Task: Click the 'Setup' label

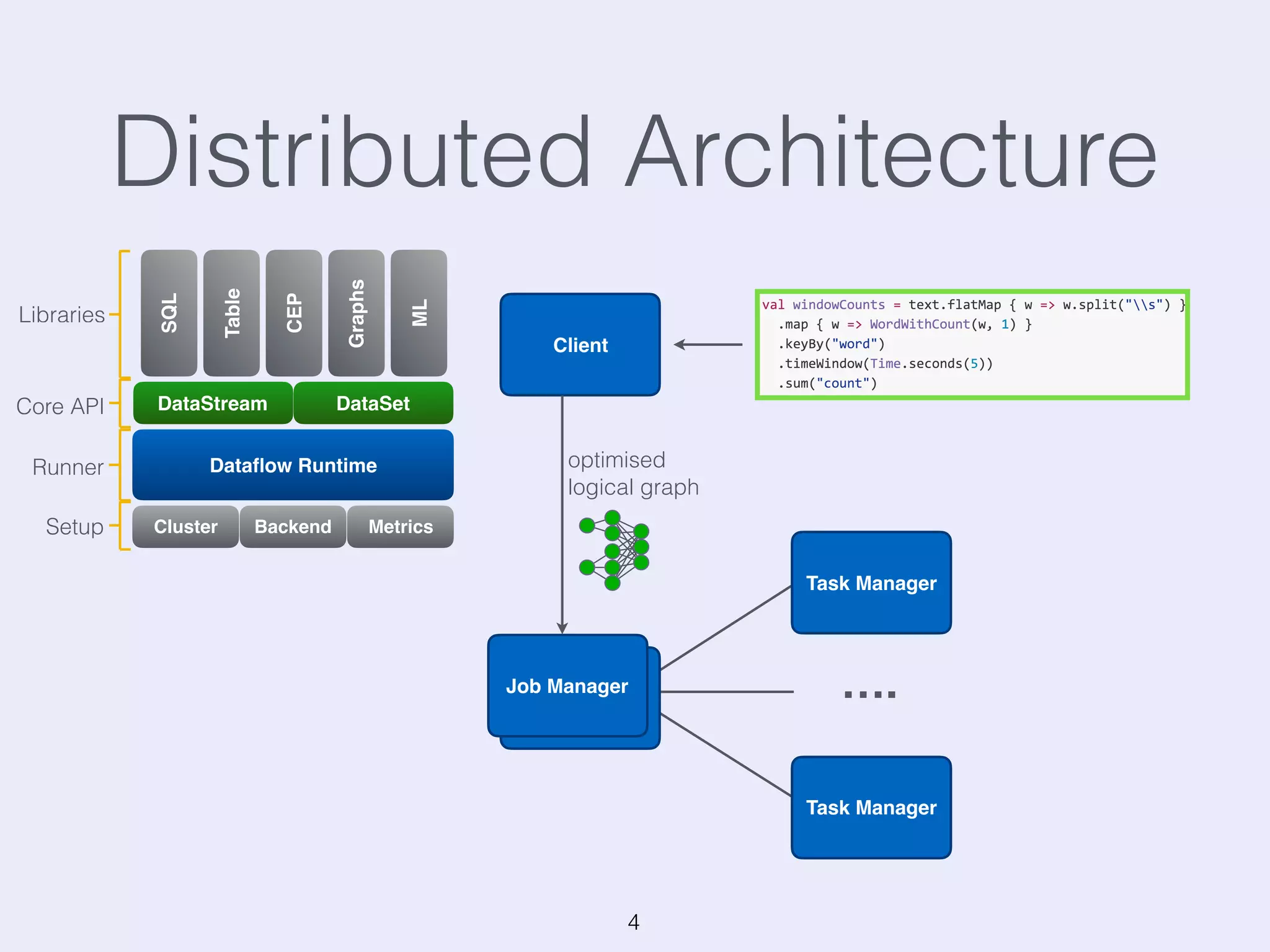Action: (x=74, y=527)
